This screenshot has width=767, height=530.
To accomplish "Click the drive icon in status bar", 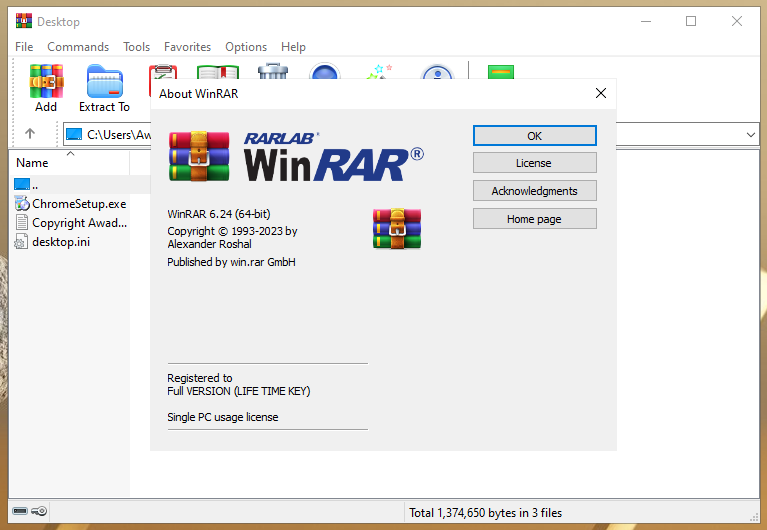I will (20, 511).
